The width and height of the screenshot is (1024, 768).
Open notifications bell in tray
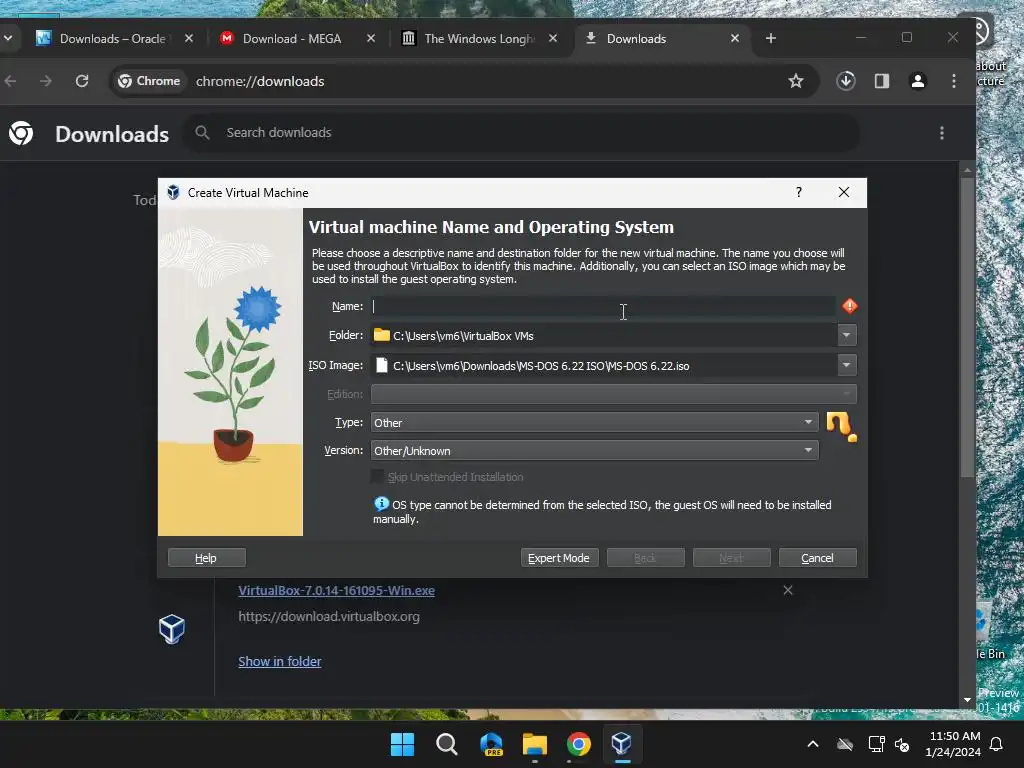(x=996, y=744)
